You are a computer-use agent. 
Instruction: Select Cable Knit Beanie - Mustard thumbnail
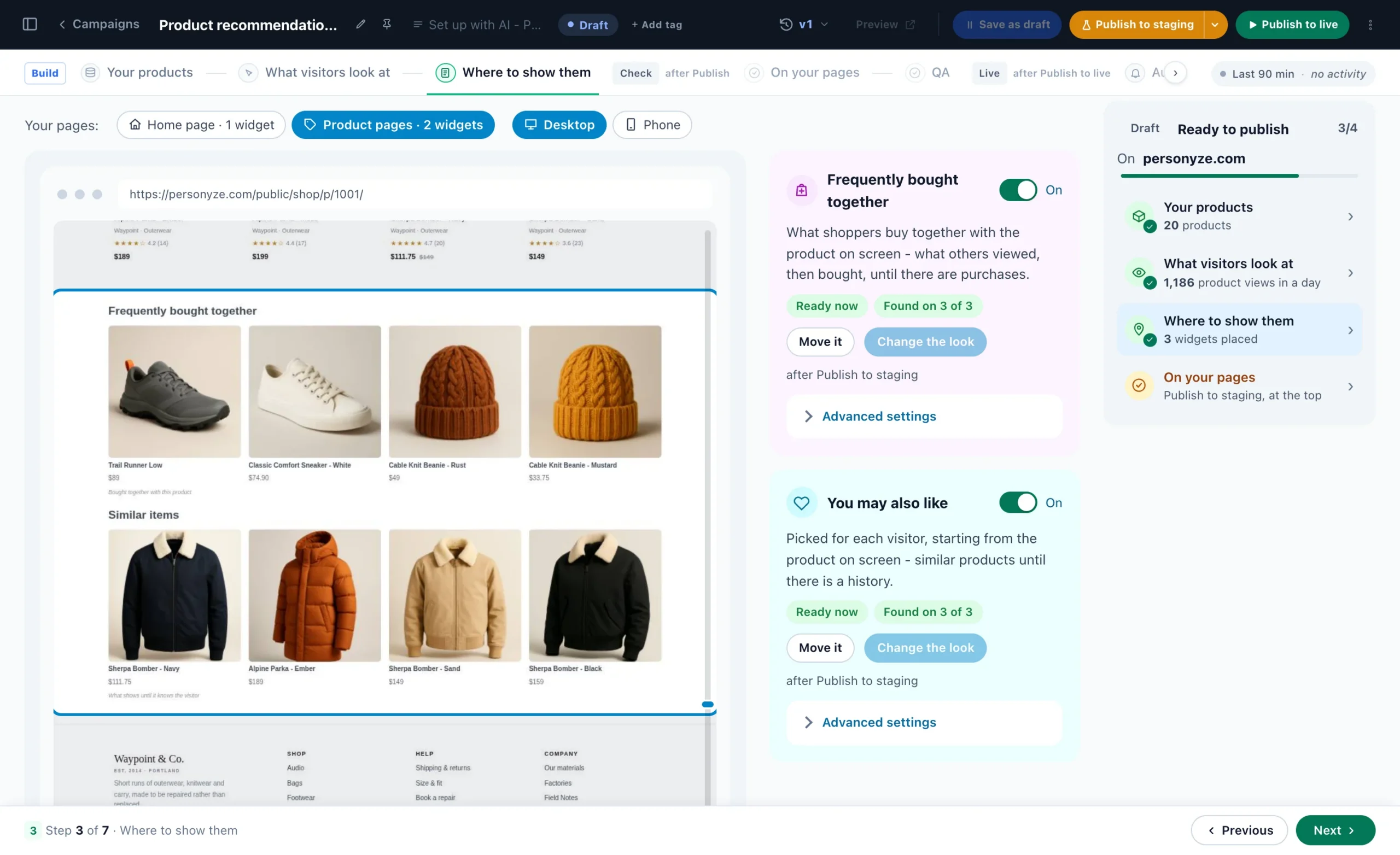tap(595, 391)
